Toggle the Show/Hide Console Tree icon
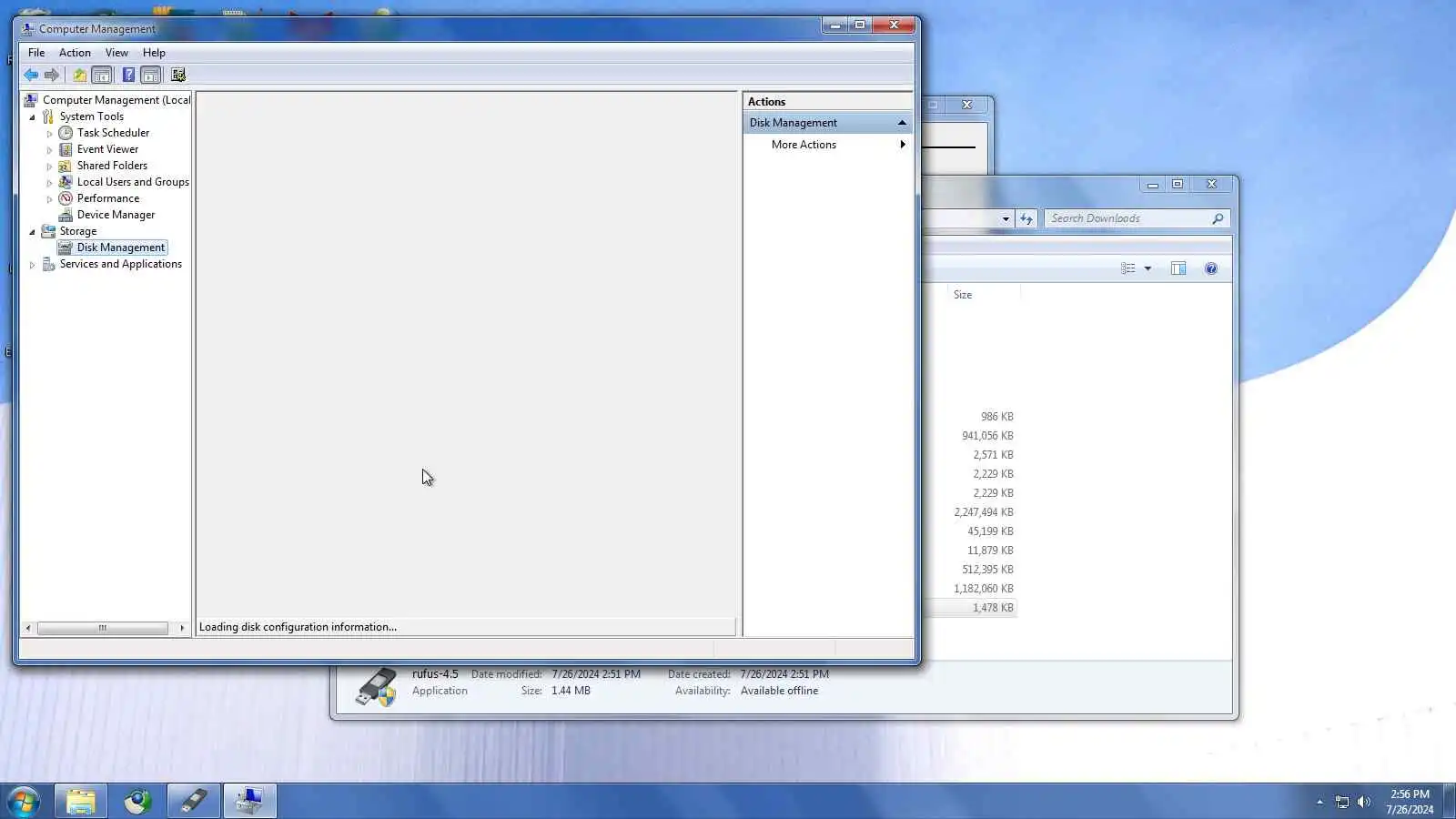Screen dimensions: 1456x819 (102, 76)
